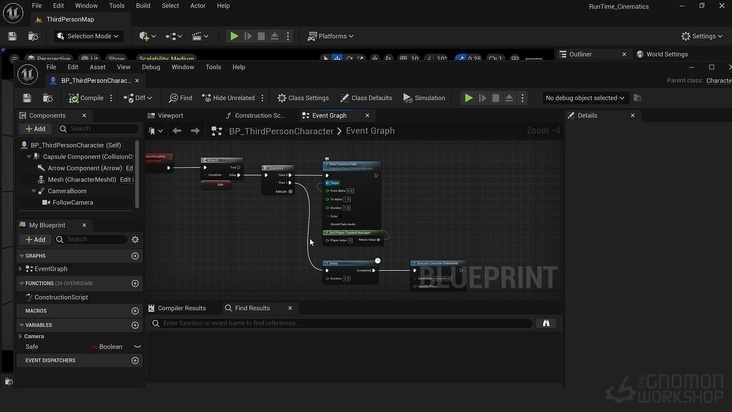
Task: Add a new macro with plus icon
Action: point(135,311)
